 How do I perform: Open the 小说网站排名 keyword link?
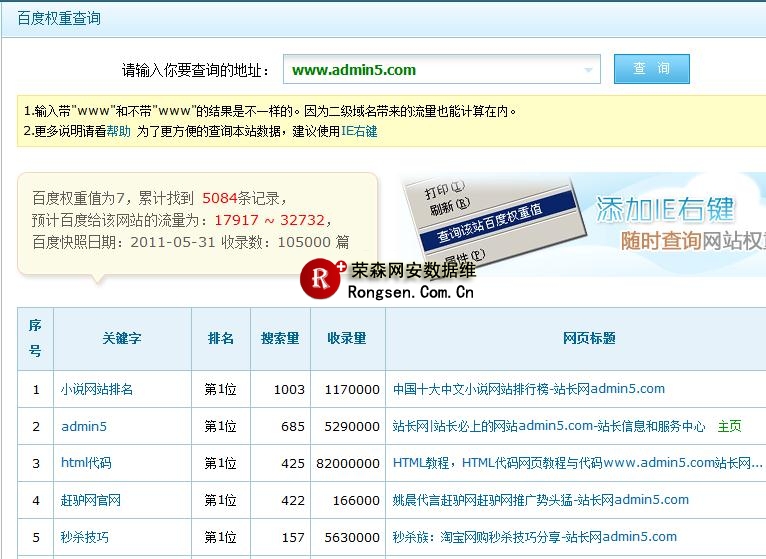[x=97, y=389]
